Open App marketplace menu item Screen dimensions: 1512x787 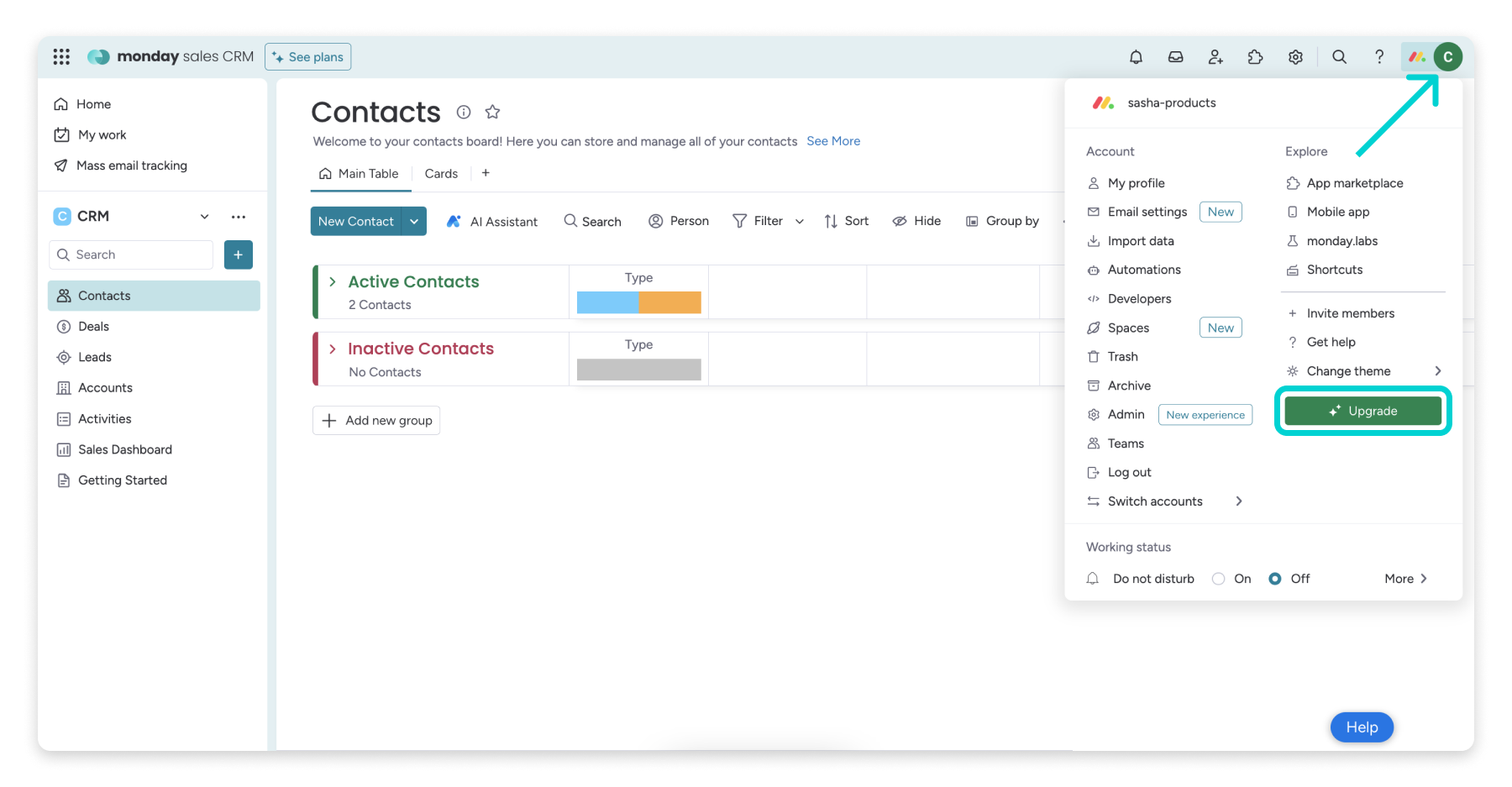pos(1345,183)
